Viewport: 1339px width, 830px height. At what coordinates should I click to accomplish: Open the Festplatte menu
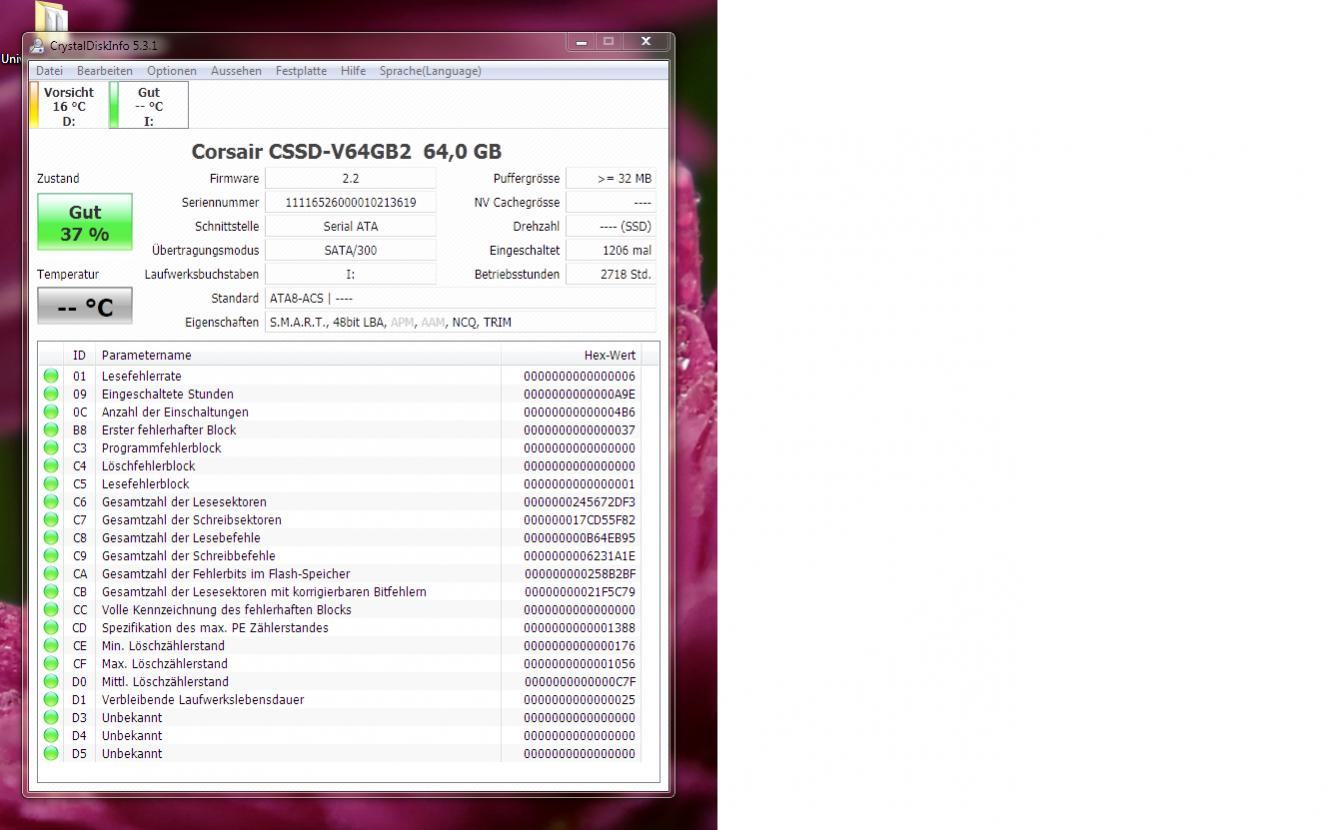pos(301,71)
